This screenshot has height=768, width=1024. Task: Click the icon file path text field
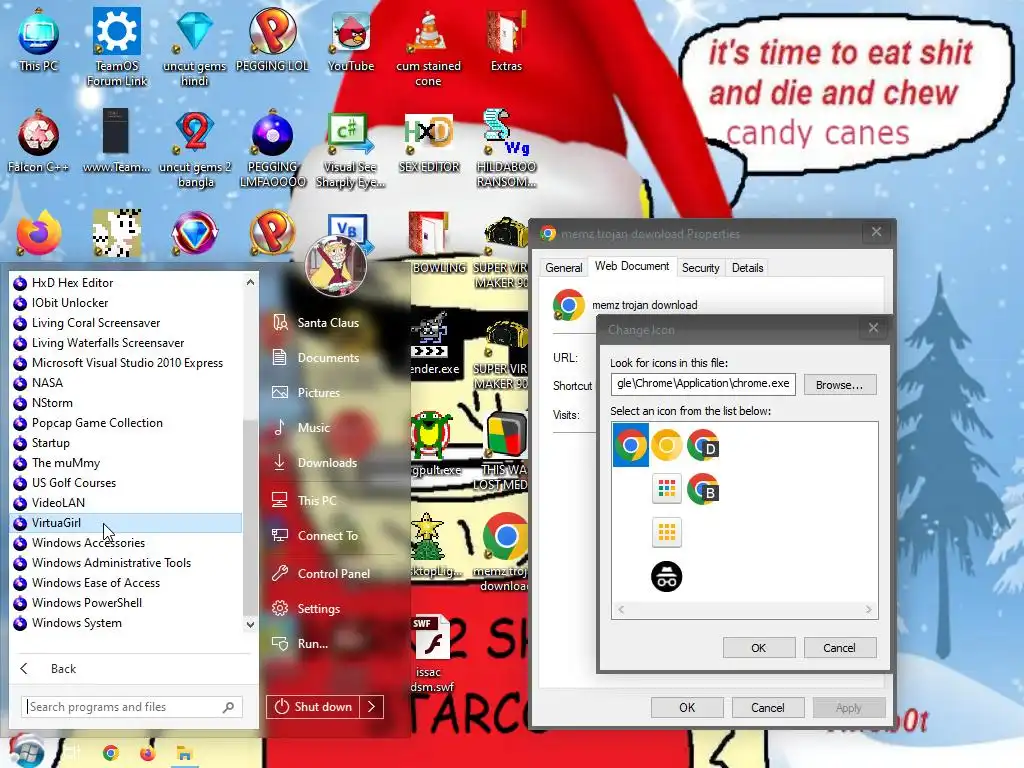tap(703, 384)
